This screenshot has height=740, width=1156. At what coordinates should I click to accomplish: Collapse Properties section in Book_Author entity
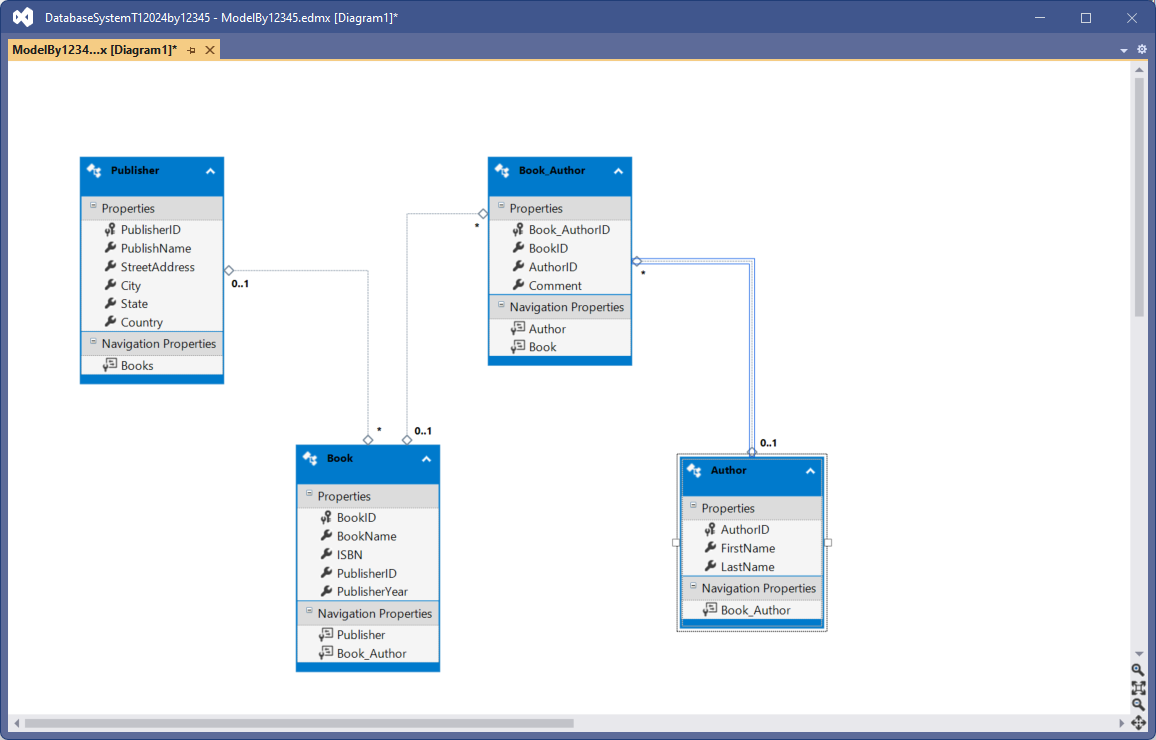tap(502, 207)
